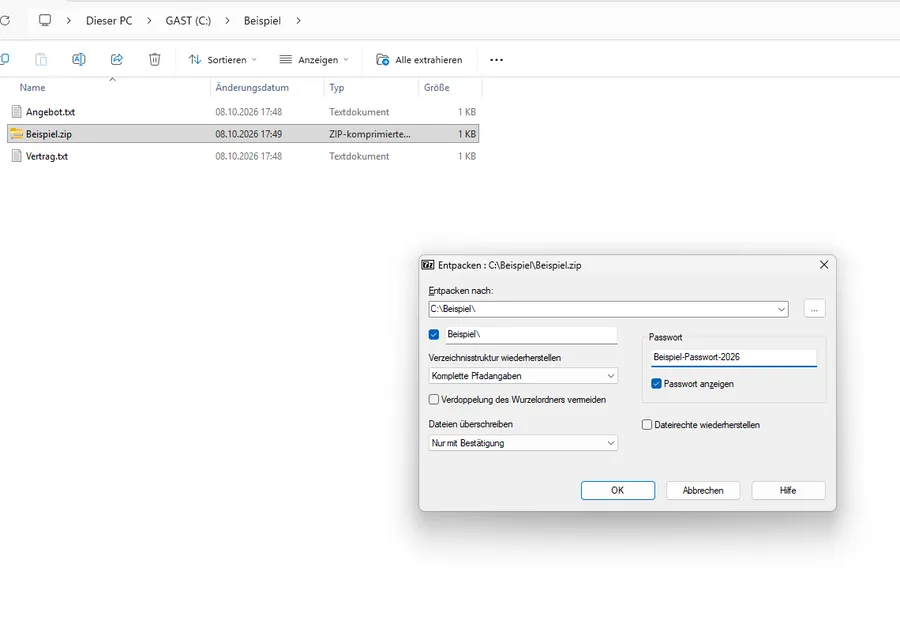Image resolution: width=900 pixels, height=624 pixels.
Task: Click GAST (C:) in the breadcrumb
Action: pyautogui.click(x=188, y=21)
